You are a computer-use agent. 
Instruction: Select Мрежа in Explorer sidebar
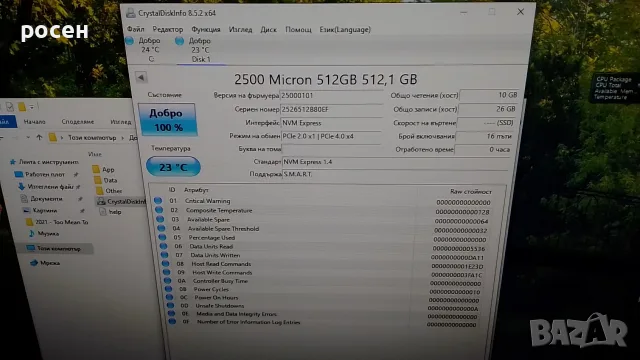coord(45,263)
